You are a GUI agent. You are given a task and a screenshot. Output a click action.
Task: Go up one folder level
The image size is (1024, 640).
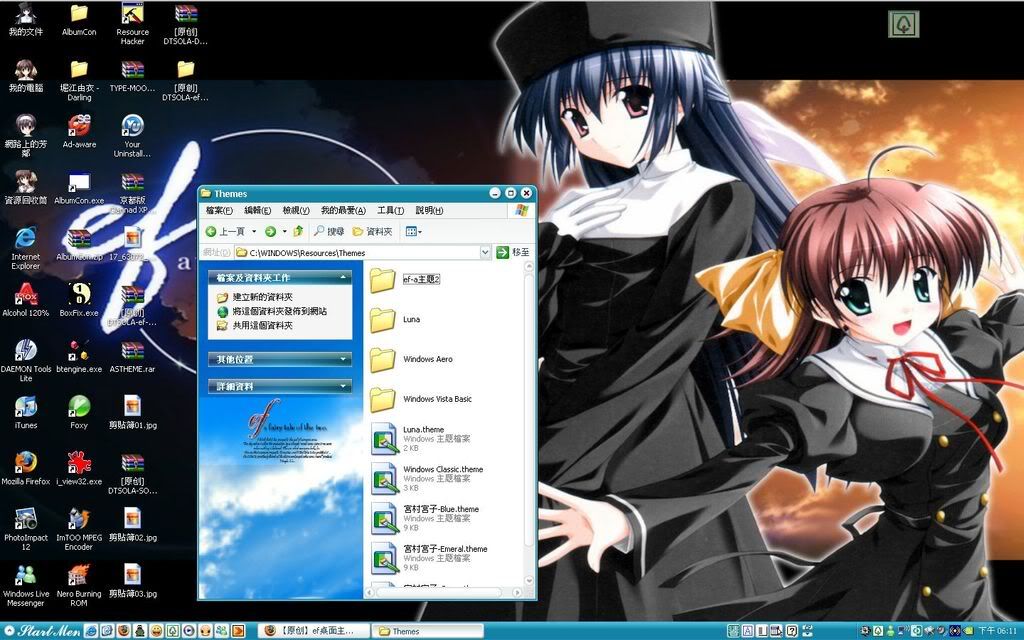coord(298,231)
